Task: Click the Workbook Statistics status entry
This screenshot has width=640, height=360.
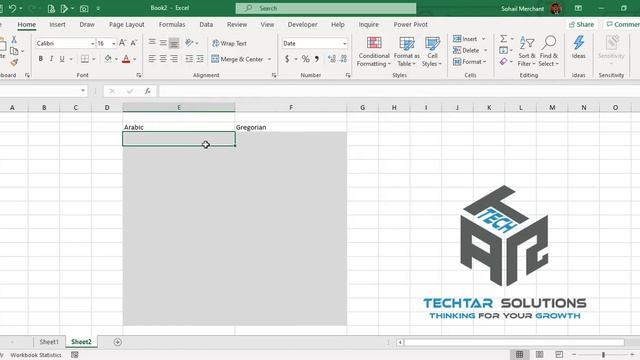Action: coord(36,355)
